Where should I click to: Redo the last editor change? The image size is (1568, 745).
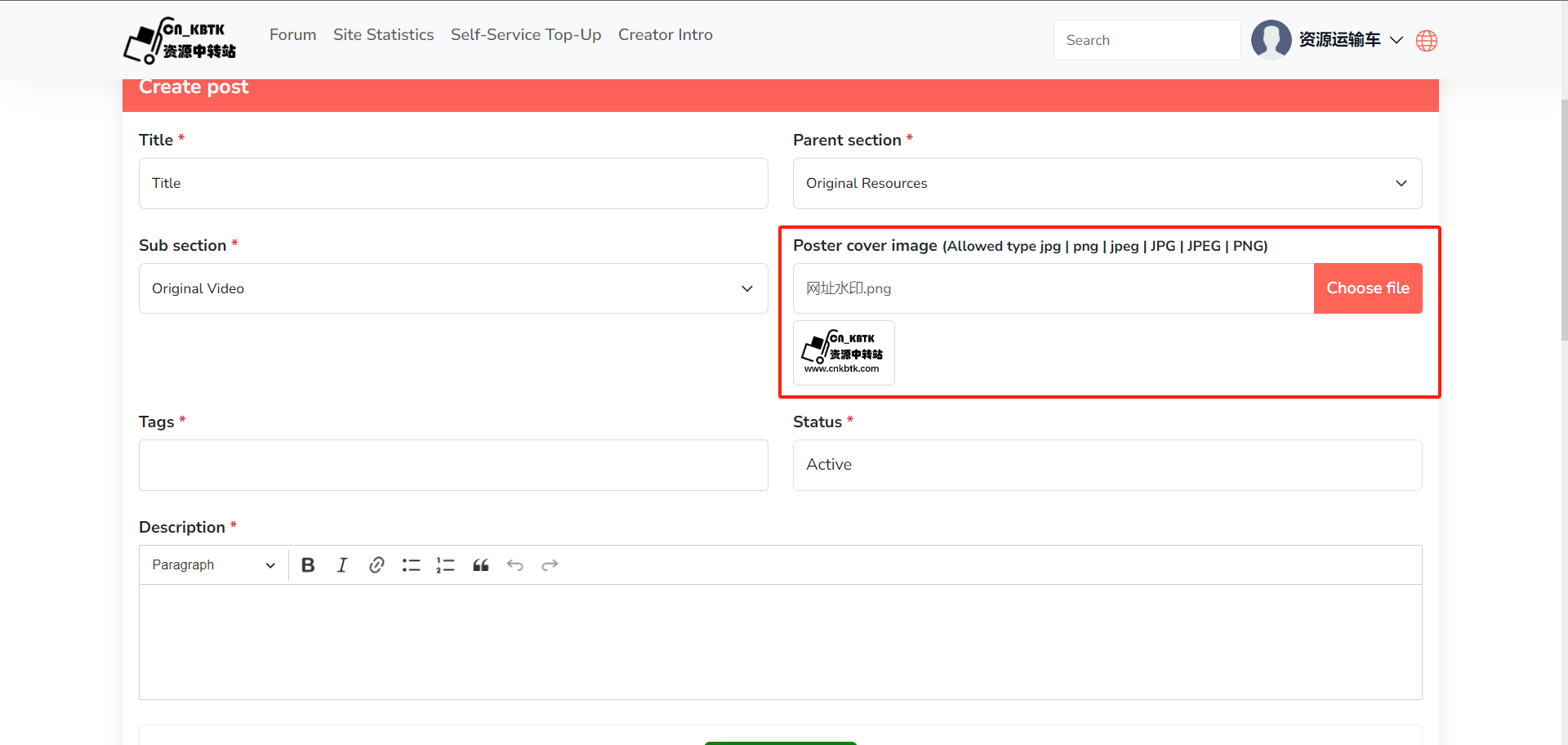pyautogui.click(x=550, y=565)
